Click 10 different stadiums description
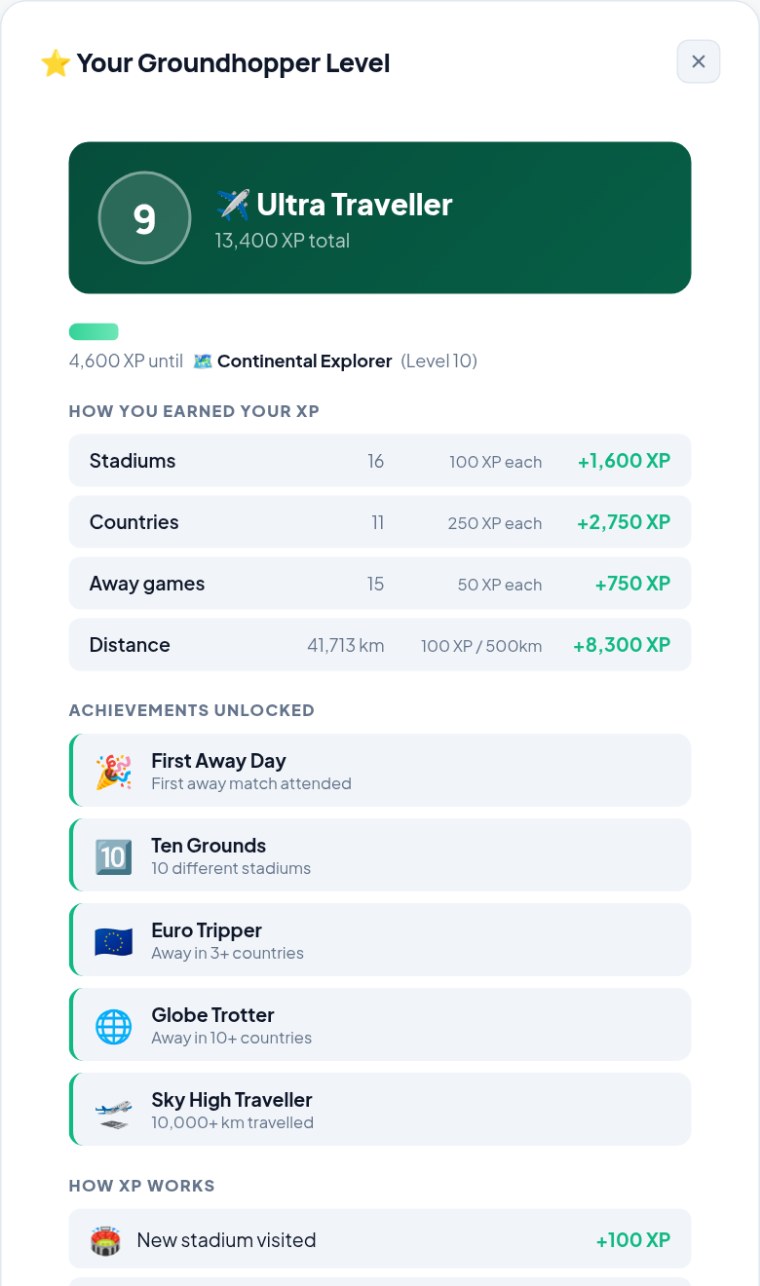 pos(231,869)
